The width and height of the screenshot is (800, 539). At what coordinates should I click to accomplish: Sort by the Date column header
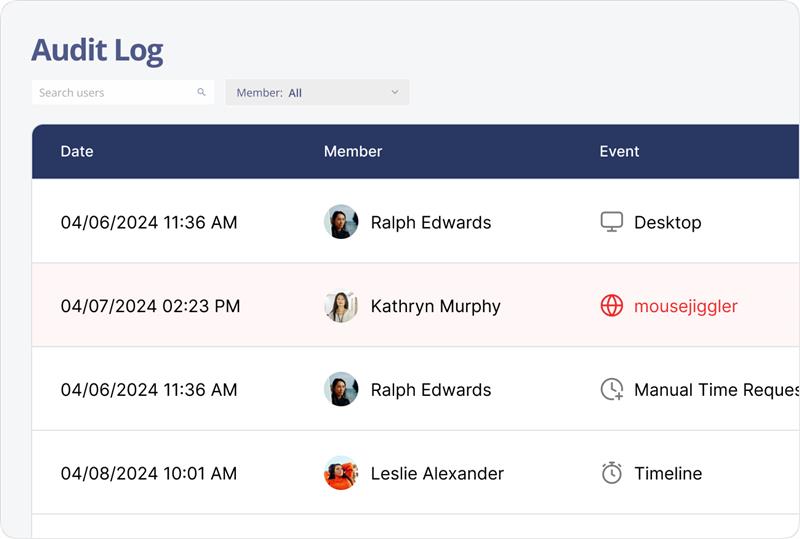pos(77,151)
